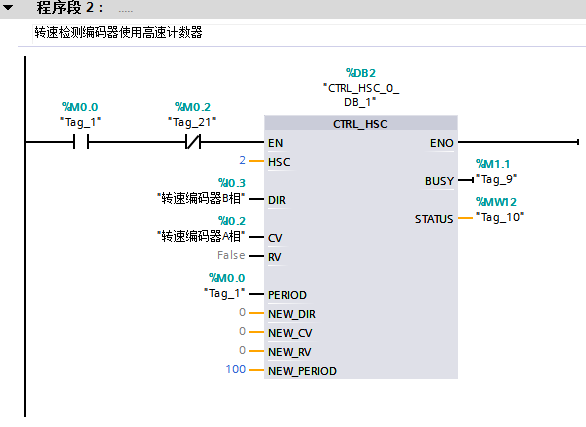Collapse 程序段 2 network with the arrow
Image resolution: width=586 pixels, height=427 pixels.
pos(8,7)
